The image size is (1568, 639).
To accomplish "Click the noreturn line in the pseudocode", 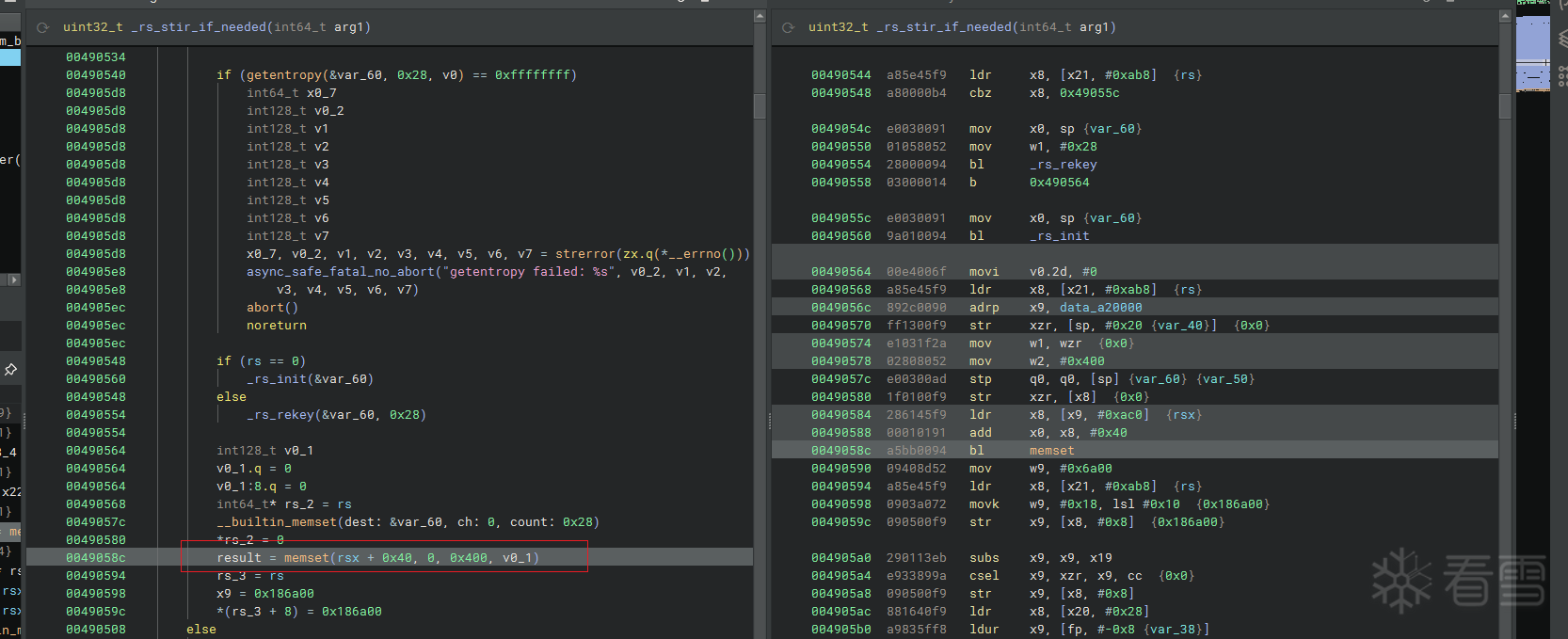I will tap(277, 326).
